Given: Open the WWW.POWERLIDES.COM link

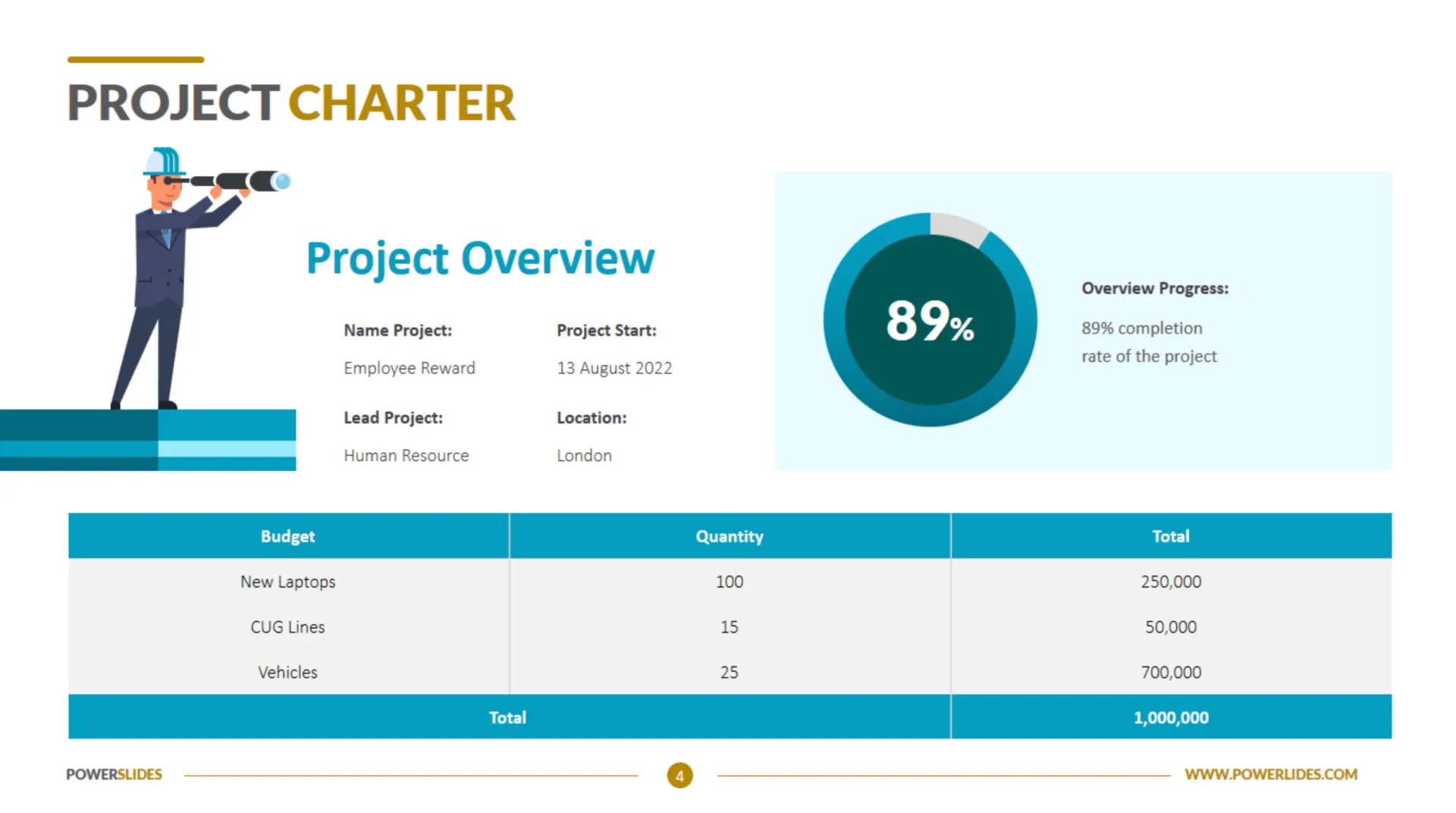Looking at the screenshot, I should pyautogui.click(x=1271, y=774).
